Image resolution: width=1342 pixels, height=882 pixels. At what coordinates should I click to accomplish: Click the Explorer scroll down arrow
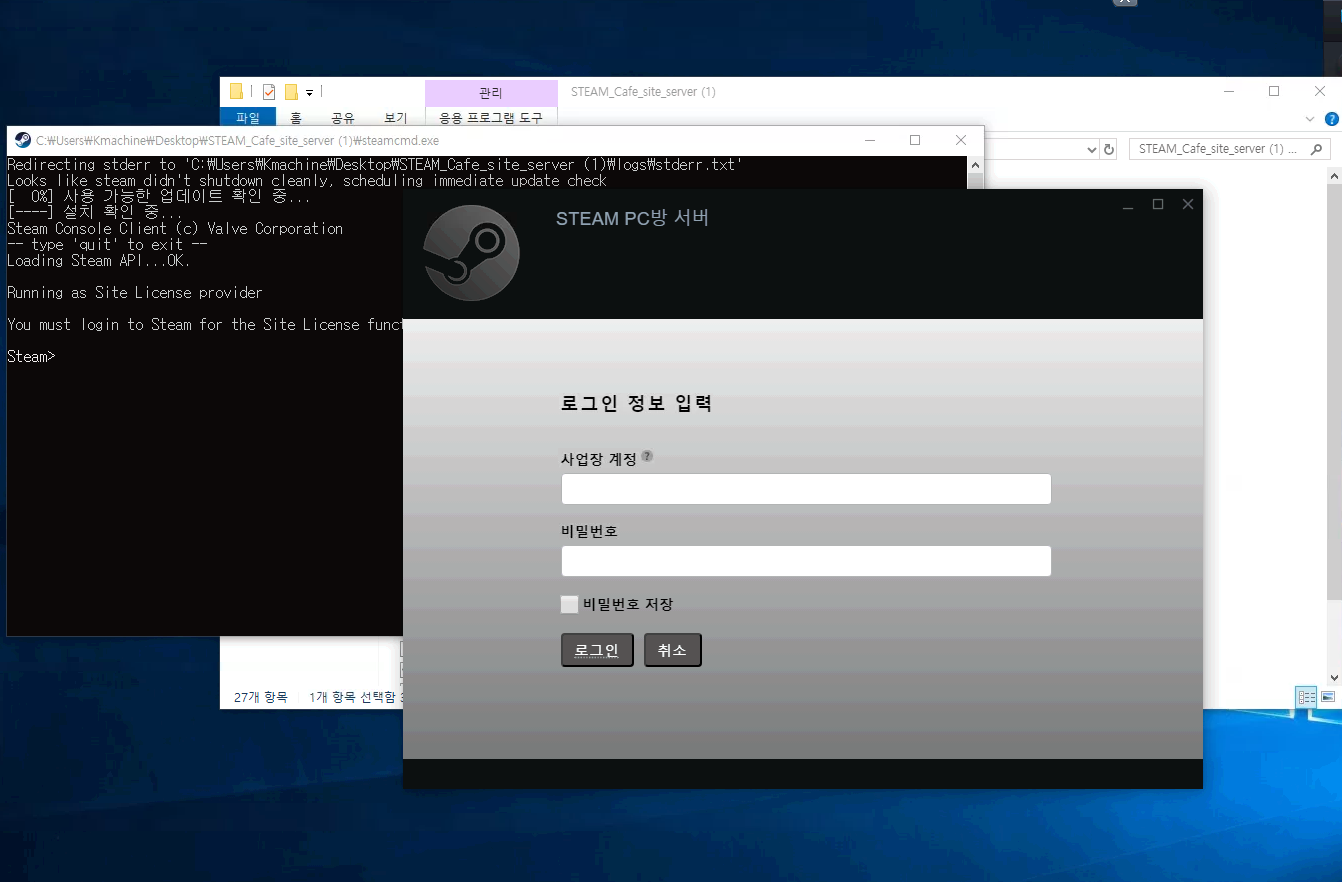[1334, 677]
